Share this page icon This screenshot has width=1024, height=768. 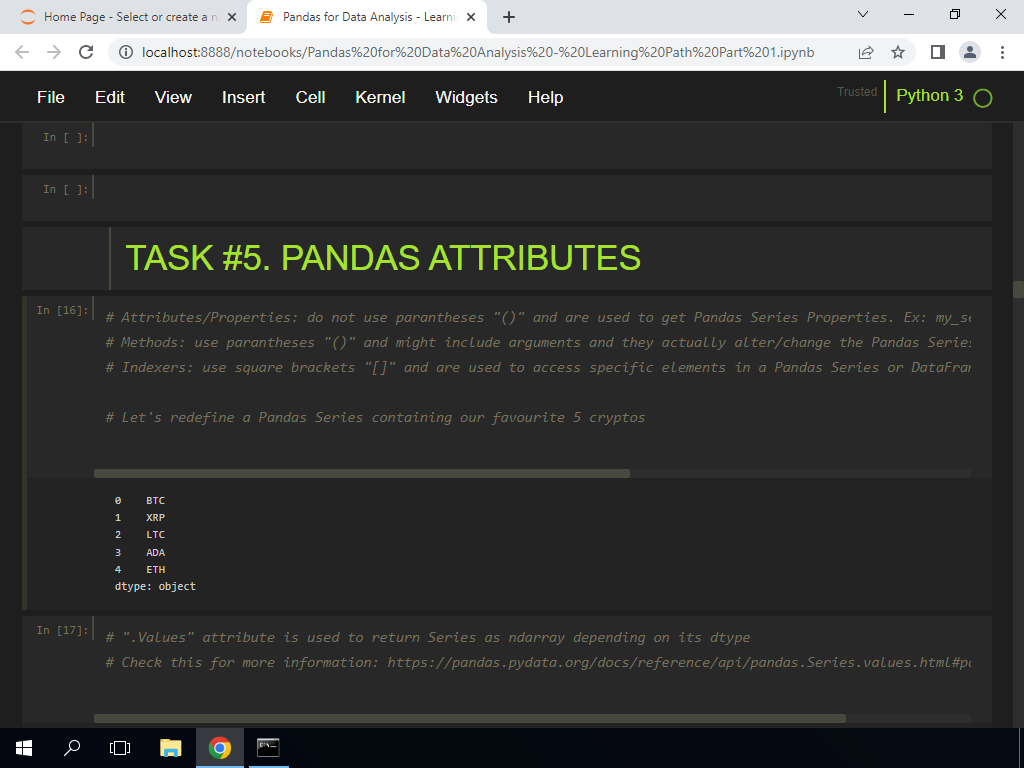click(x=866, y=52)
